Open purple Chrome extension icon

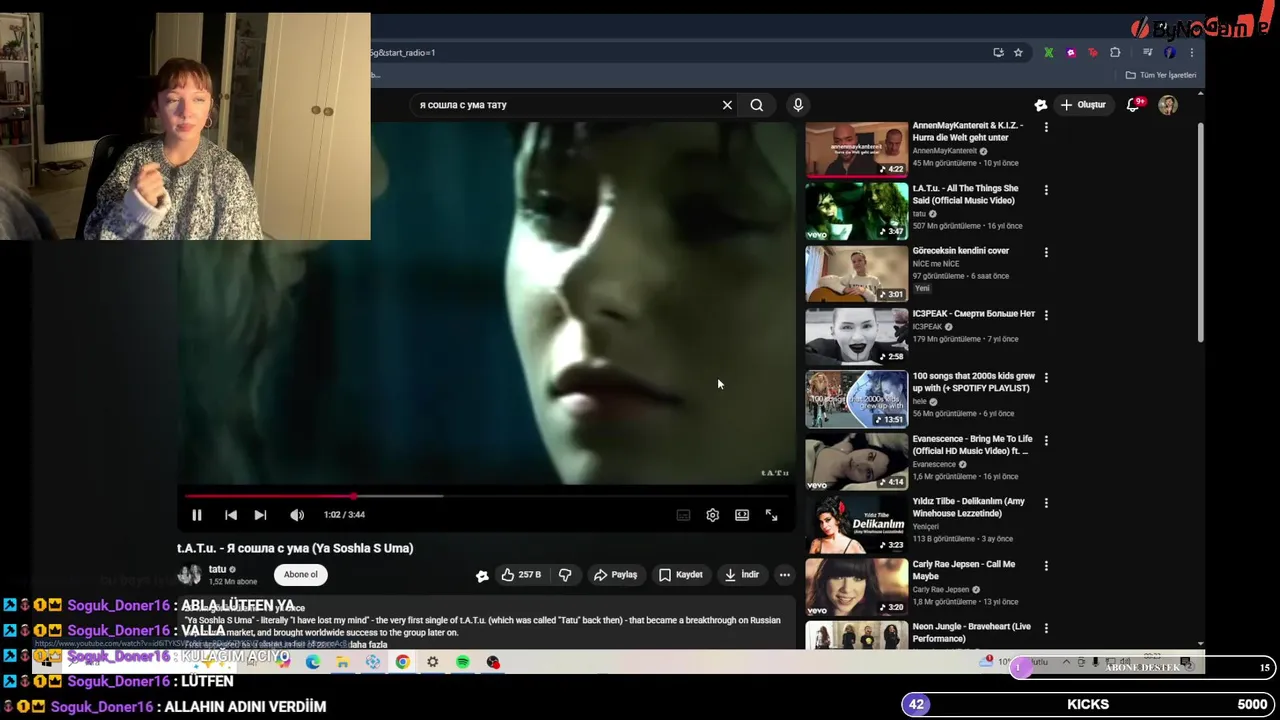[1071, 53]
